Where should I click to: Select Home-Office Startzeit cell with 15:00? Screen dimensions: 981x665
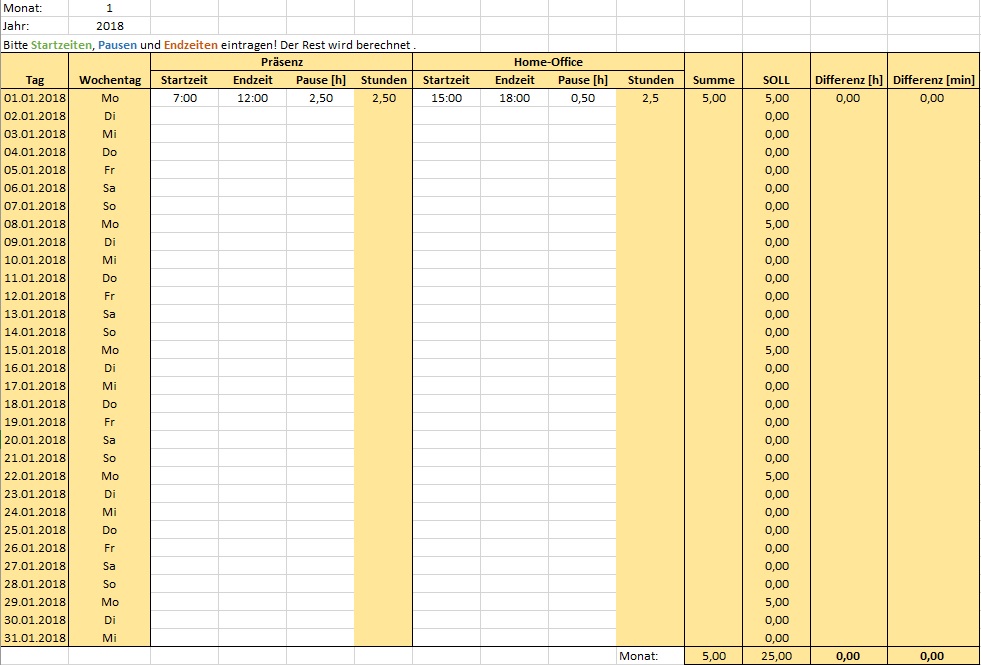[x=446, y=98]
